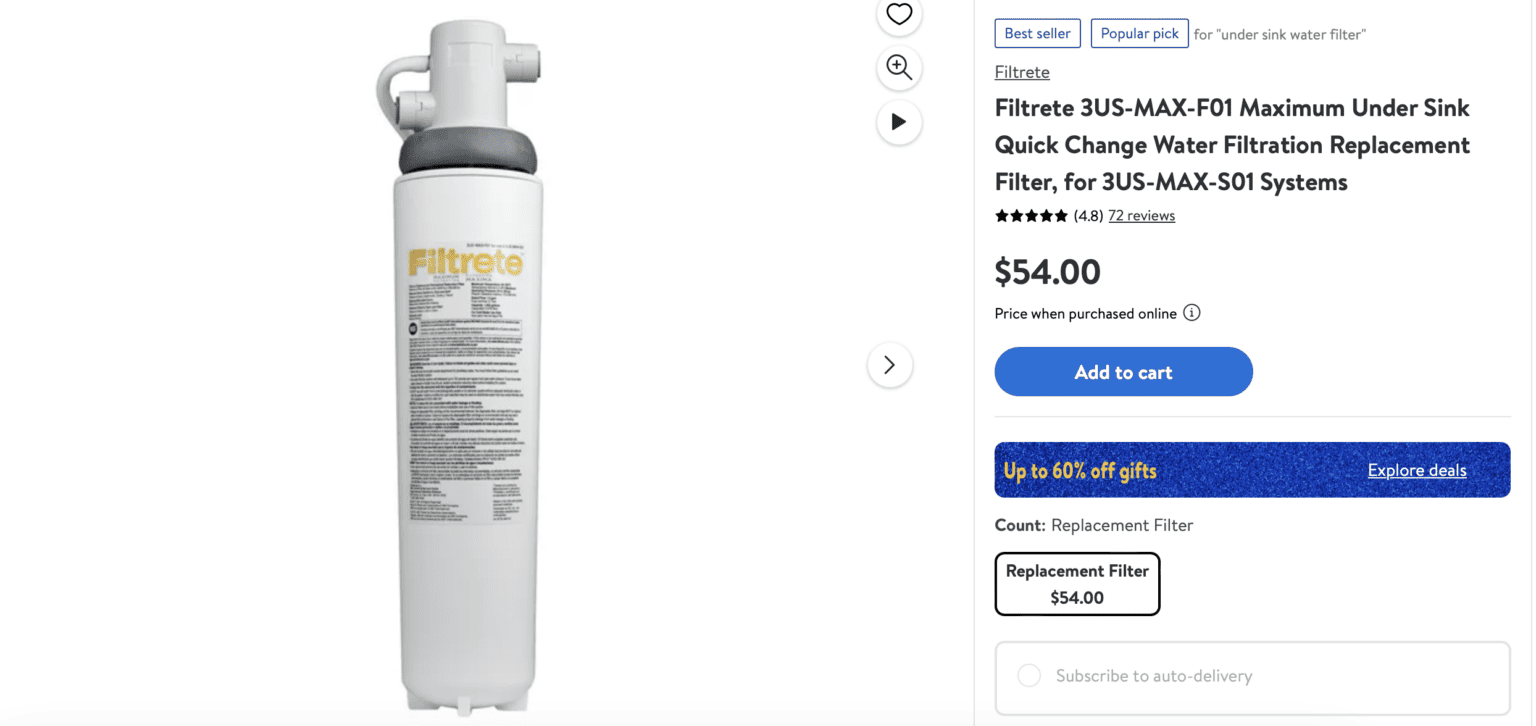Open Explore deals in the gifts banner
Image resolution: width=1536 pixels, height=726 pixels.
(x=1416, y=470)
